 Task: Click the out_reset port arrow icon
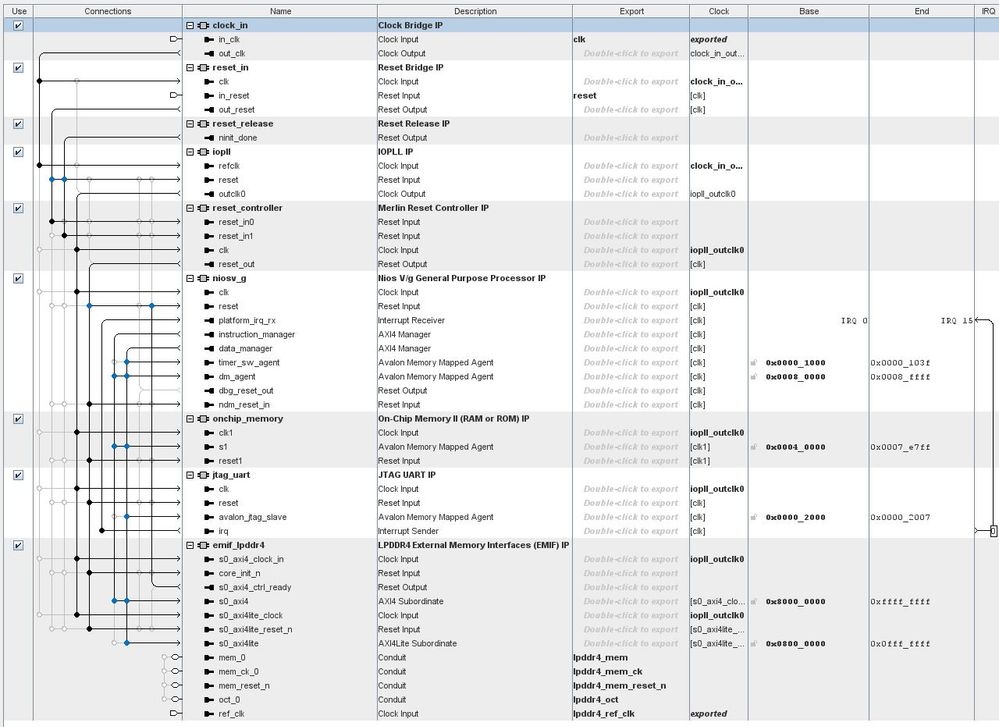[209, 110]
